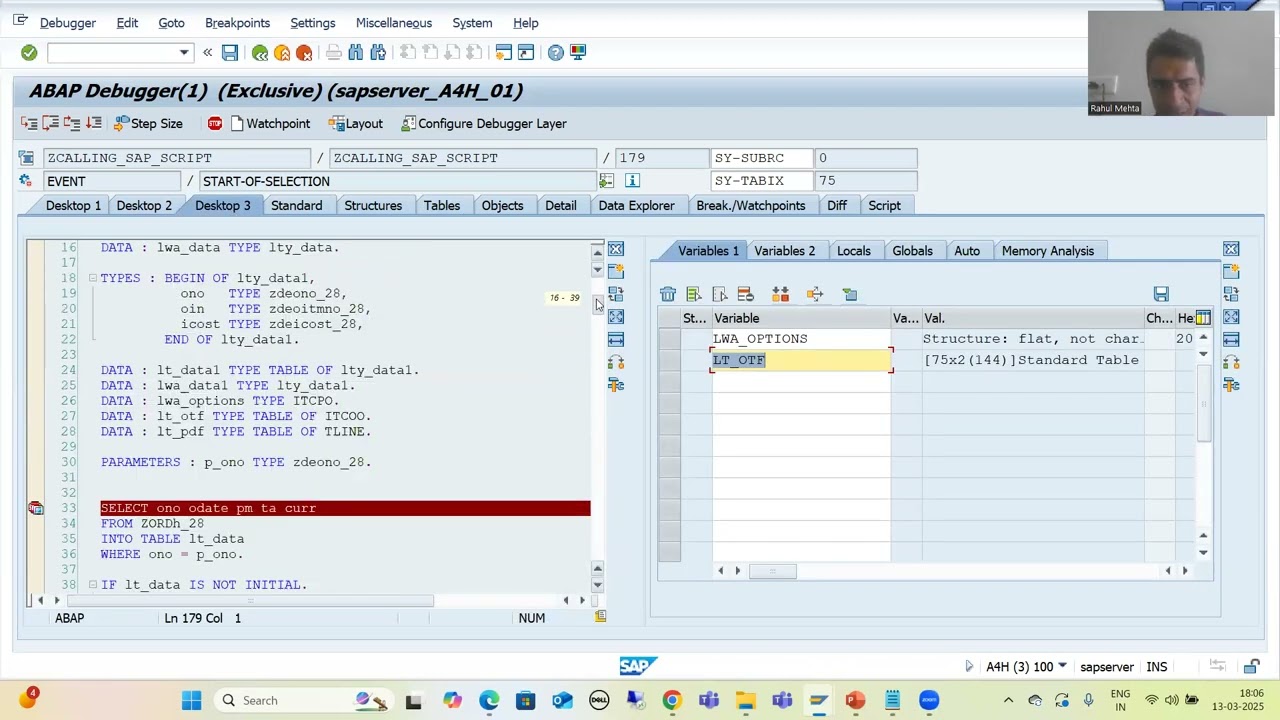Switch to the Locals tab
Viewport: 1280px width, 720px height.
853,251
